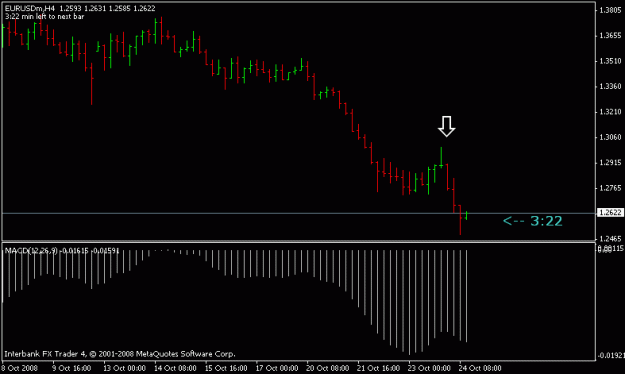This screenshot has width=625, height=374.
Task: Click the 1.2765 price axis label
Action: [611, 188]
